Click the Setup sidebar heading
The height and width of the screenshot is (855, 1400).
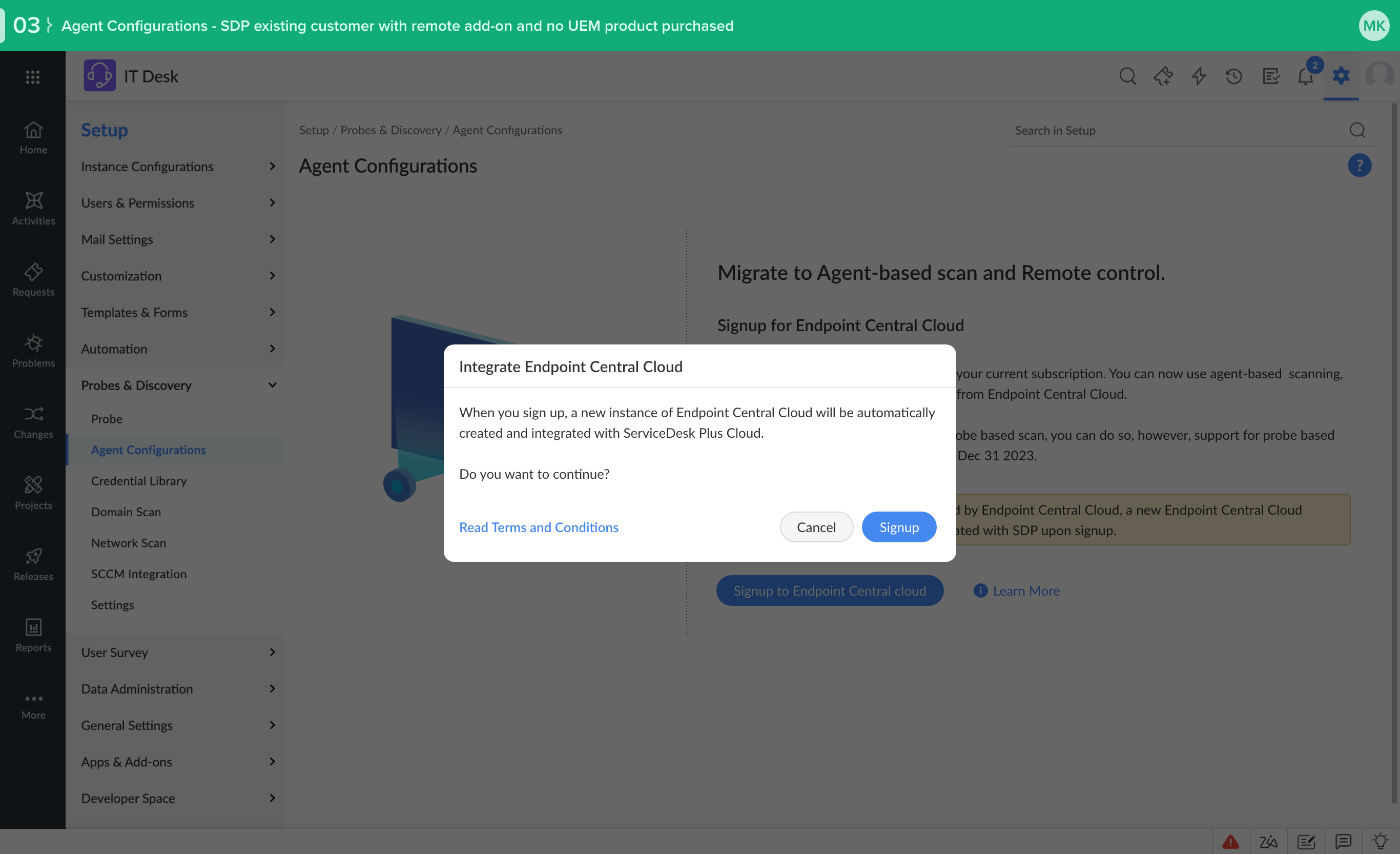coord(104,130)
